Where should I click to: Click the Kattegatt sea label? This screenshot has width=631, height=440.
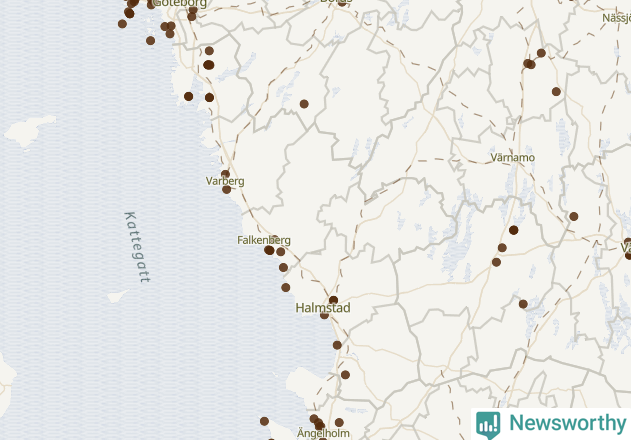pos(138,247)
